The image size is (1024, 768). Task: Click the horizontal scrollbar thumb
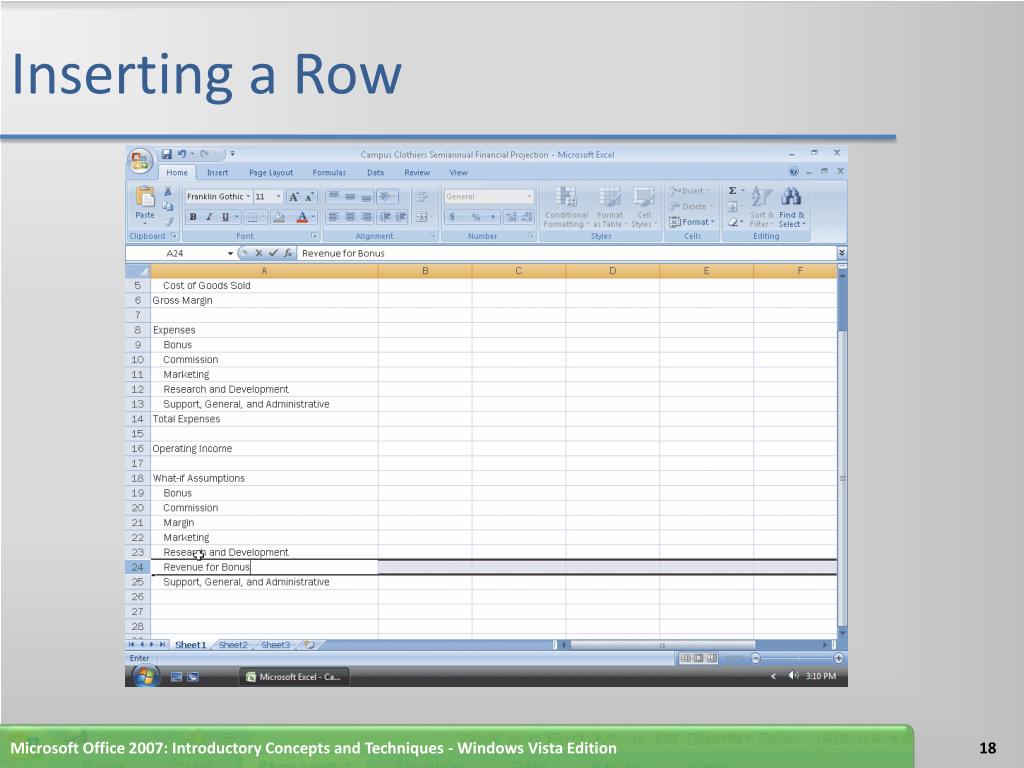[x=663, y=645]
